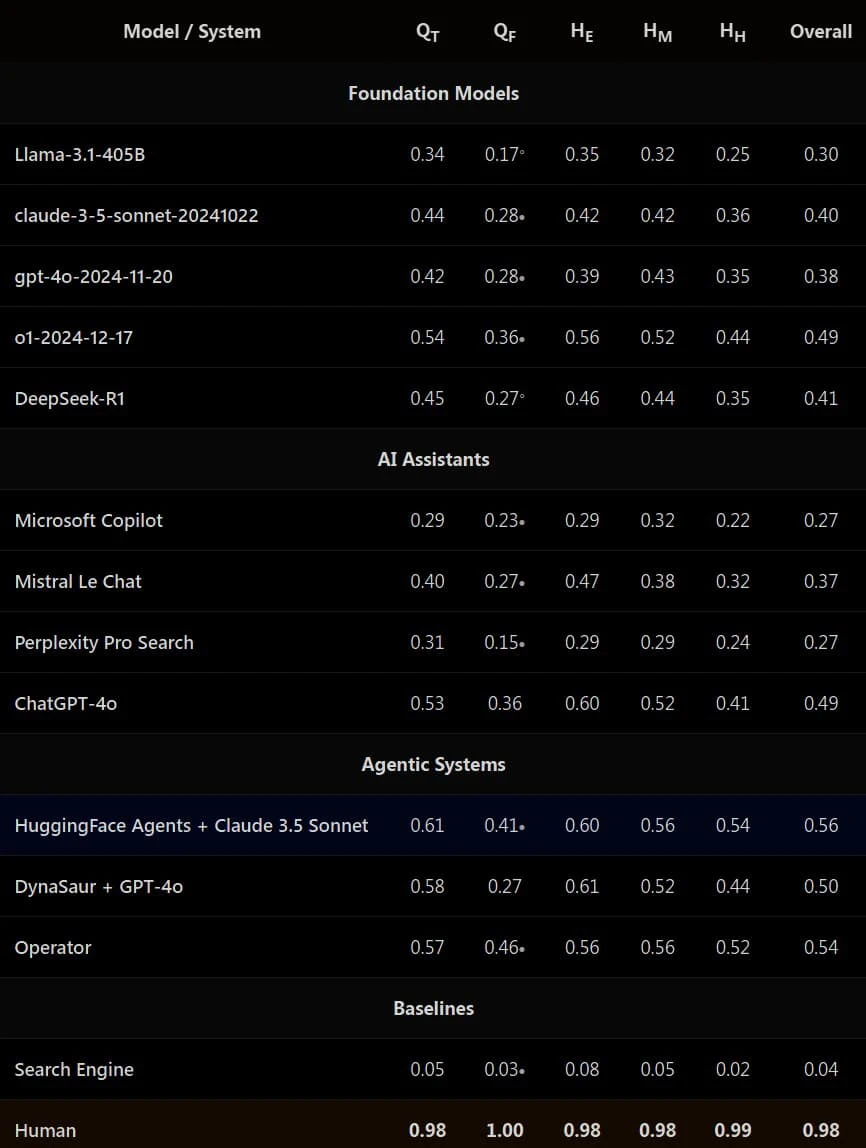Image resolution: width=866 pixels, height=1148 pixels.
Task: Click the Mistral Le Chat row label
Action: [x=78, y=581]
